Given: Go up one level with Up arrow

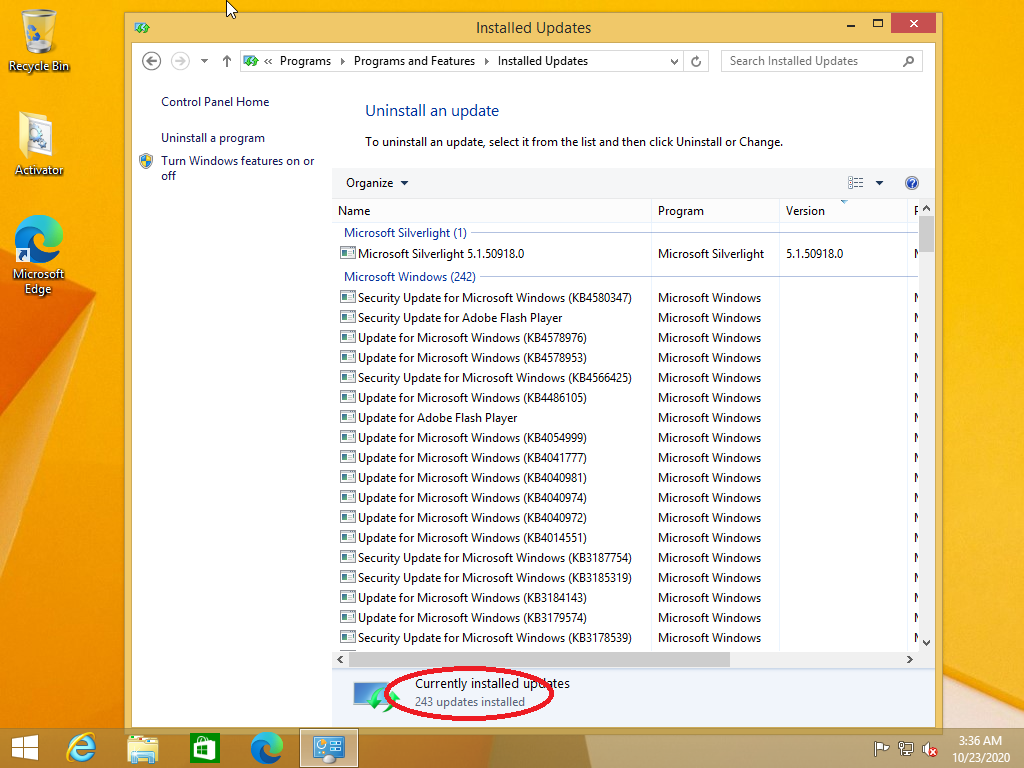Looking at the screenshot, I should [227, 61].
